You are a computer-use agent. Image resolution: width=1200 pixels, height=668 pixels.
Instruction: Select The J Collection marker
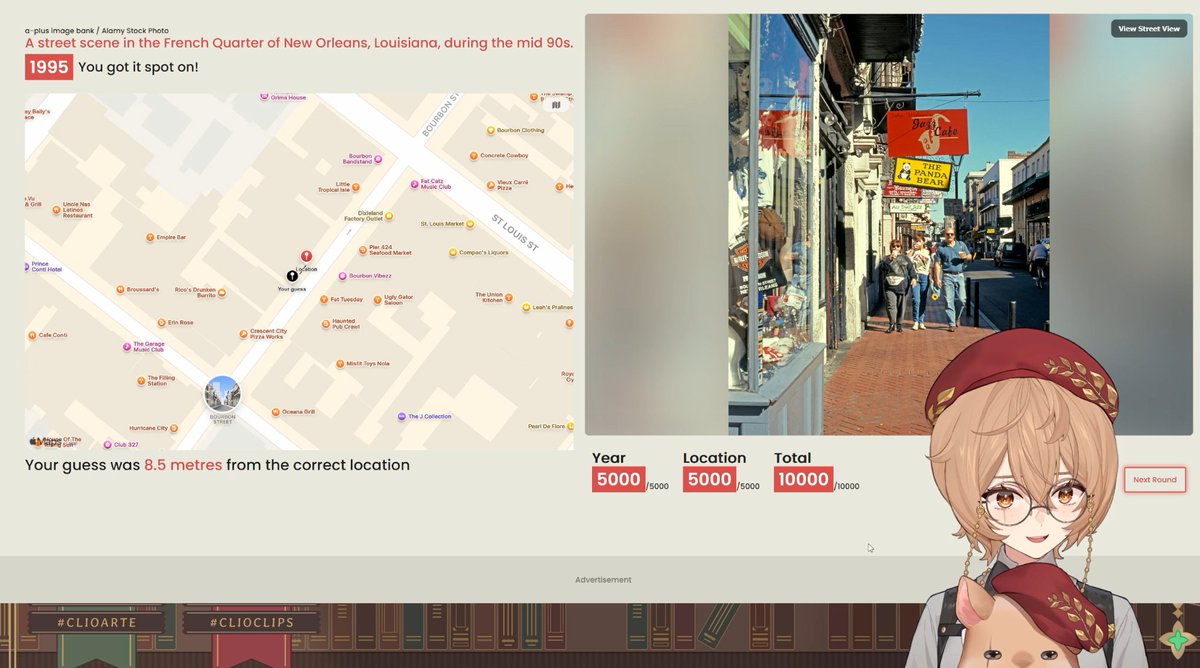(400, 416)
